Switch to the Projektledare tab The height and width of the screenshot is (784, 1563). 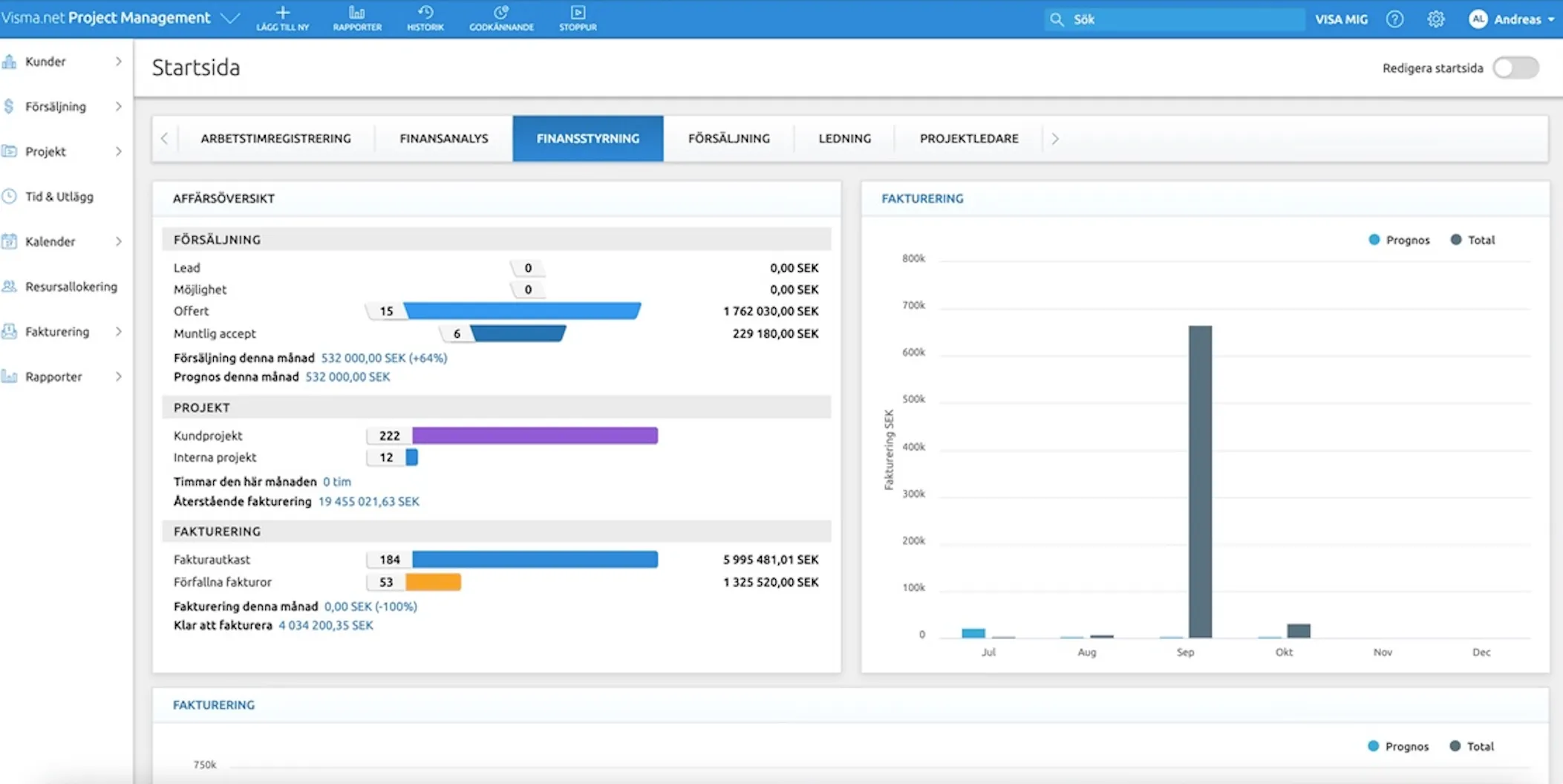pos(969,138)
